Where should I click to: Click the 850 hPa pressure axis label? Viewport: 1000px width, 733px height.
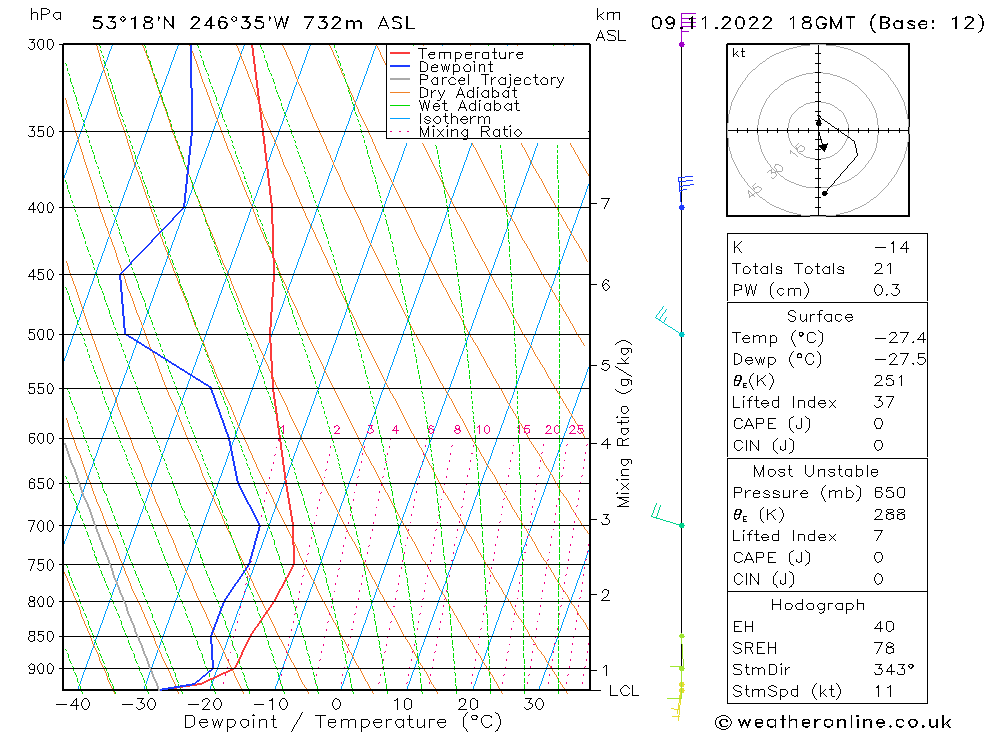coord(41,637)
